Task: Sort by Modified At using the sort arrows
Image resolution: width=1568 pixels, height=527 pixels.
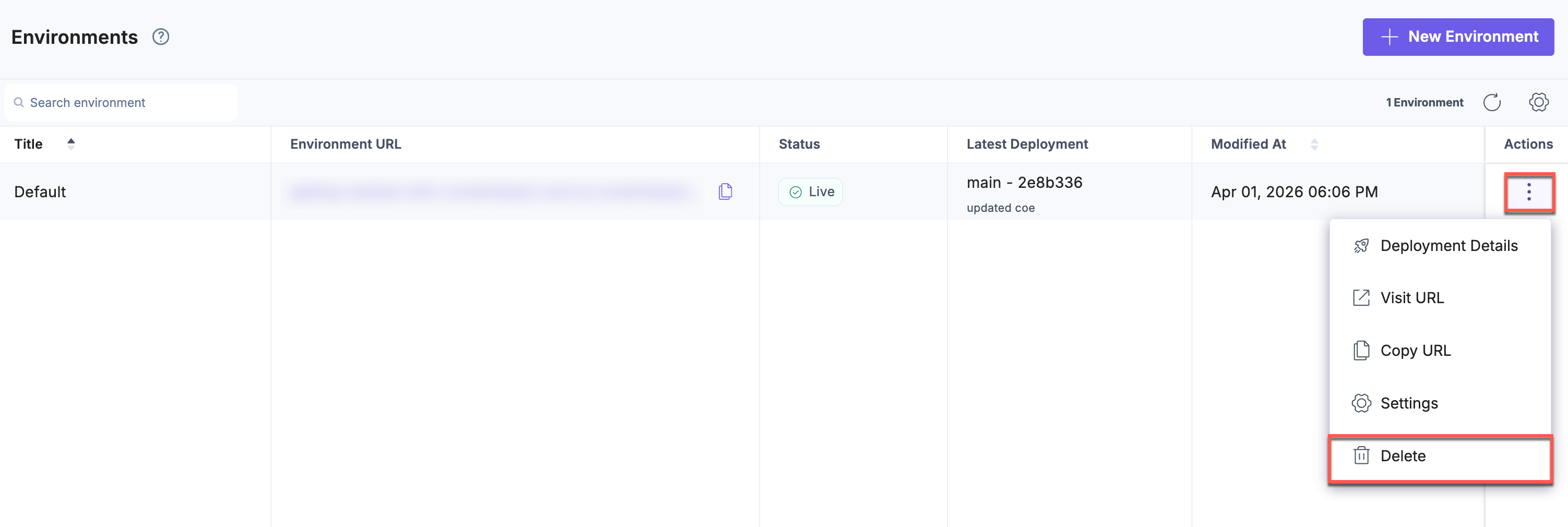Action: (x=1314, y=144)
